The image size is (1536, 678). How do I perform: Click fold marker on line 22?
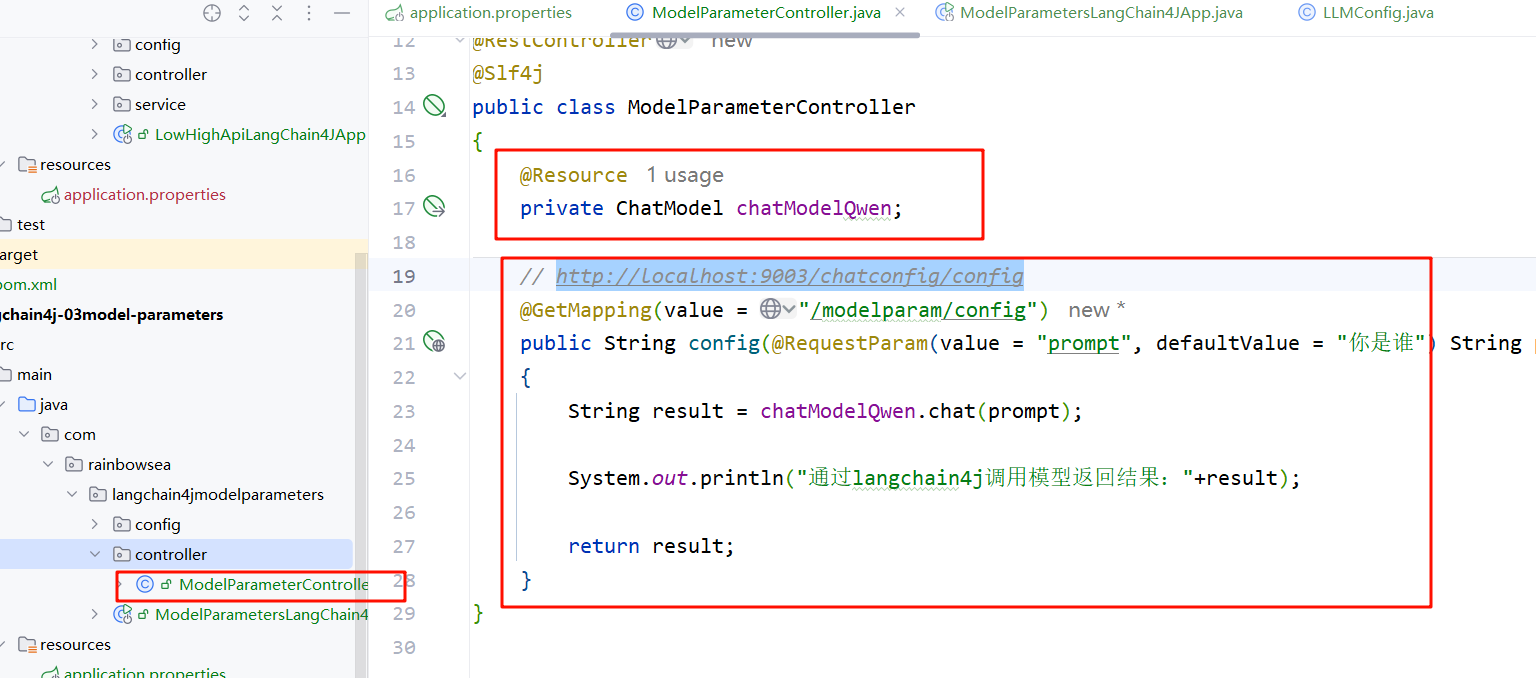coord(460,376)
